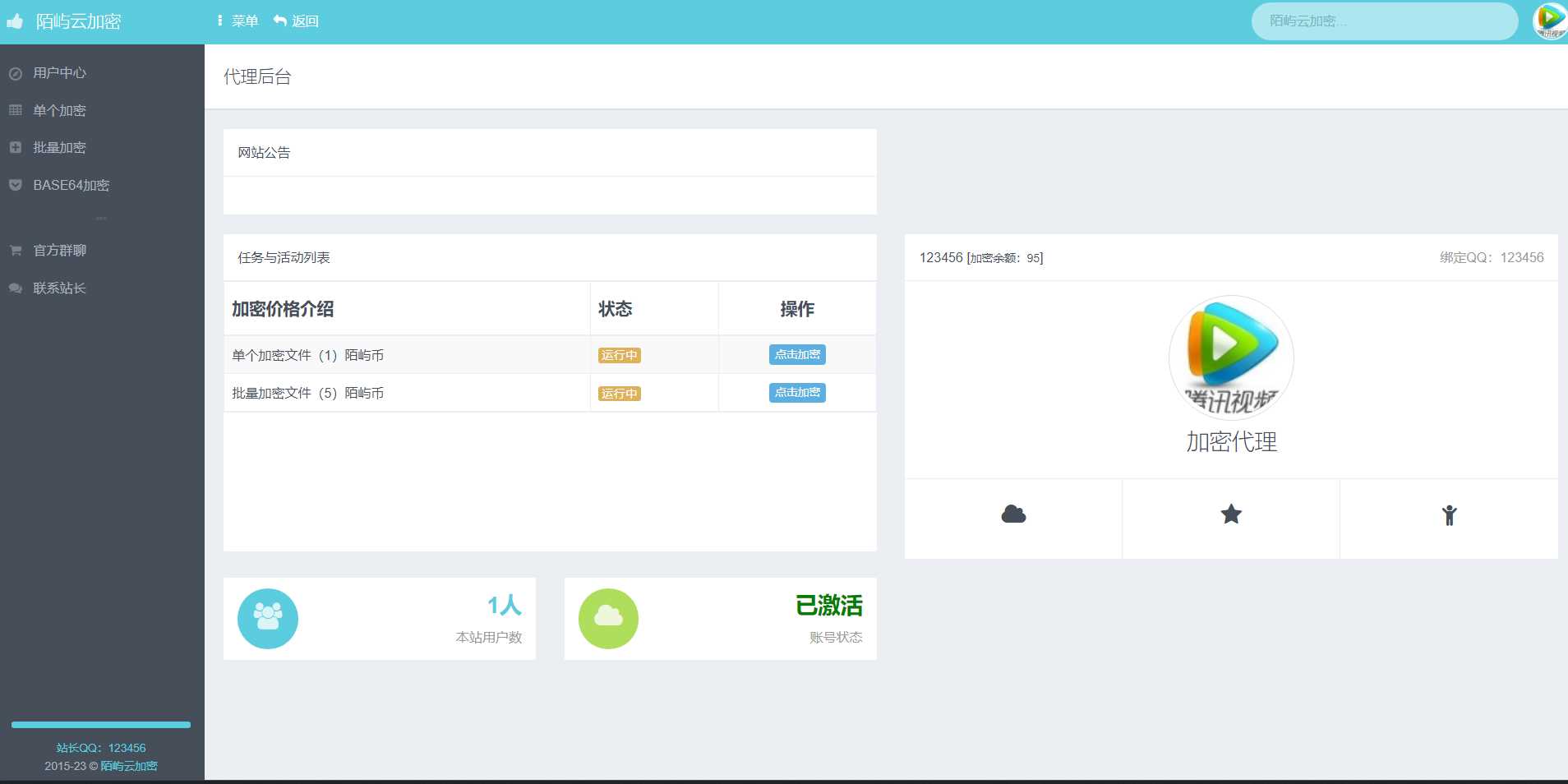Open the 陌屿云加密 copyright link
Image resolution: width=1568 pixels, height=784 pixels.
tap(127, 765)
